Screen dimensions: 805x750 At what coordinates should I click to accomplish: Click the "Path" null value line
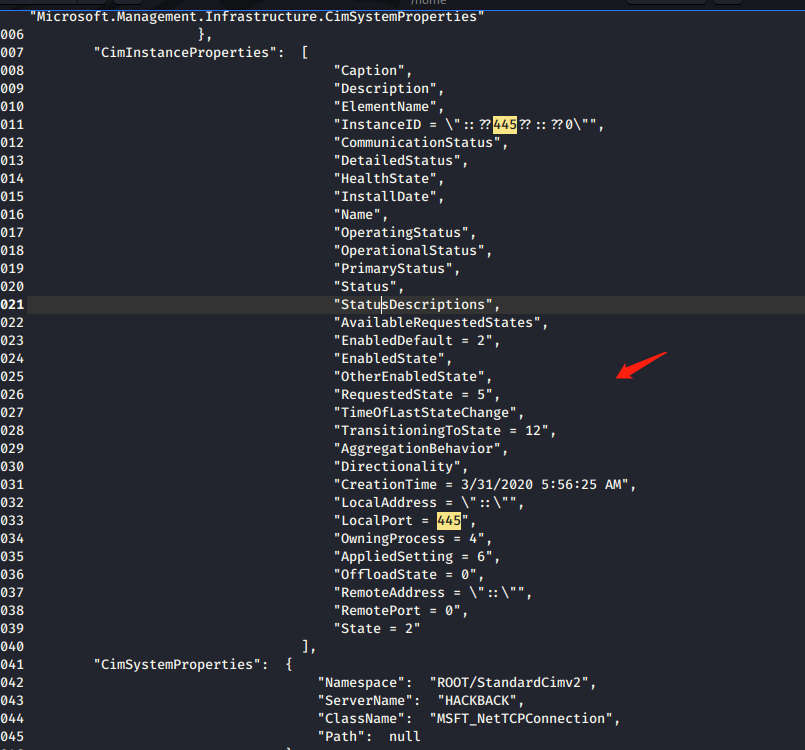pyautogui.click(x=369, y=736)
